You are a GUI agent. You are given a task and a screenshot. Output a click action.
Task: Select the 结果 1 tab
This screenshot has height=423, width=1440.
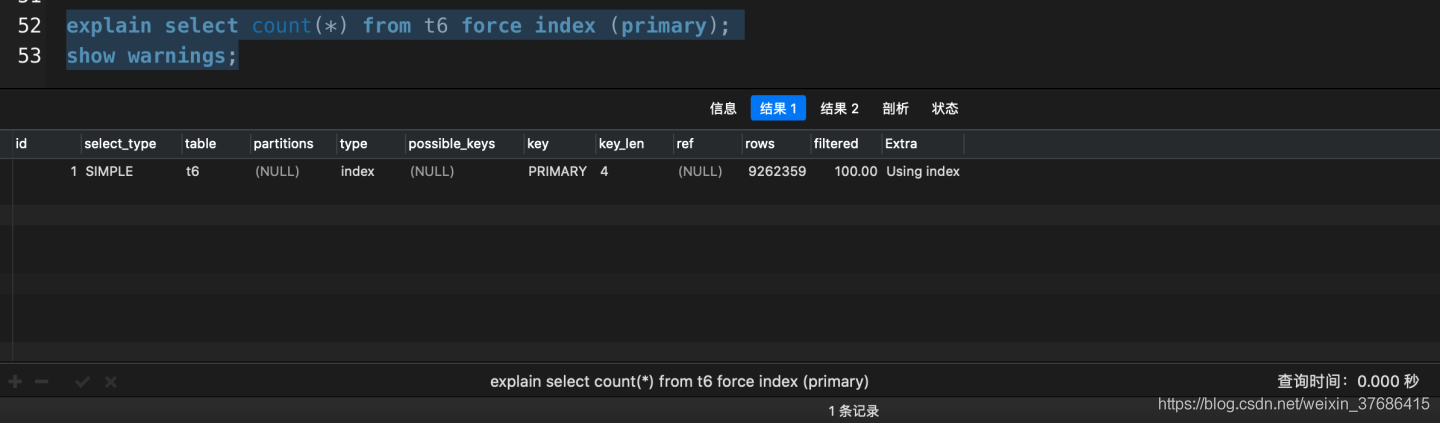pyautogui.click(x=778, y=109)
